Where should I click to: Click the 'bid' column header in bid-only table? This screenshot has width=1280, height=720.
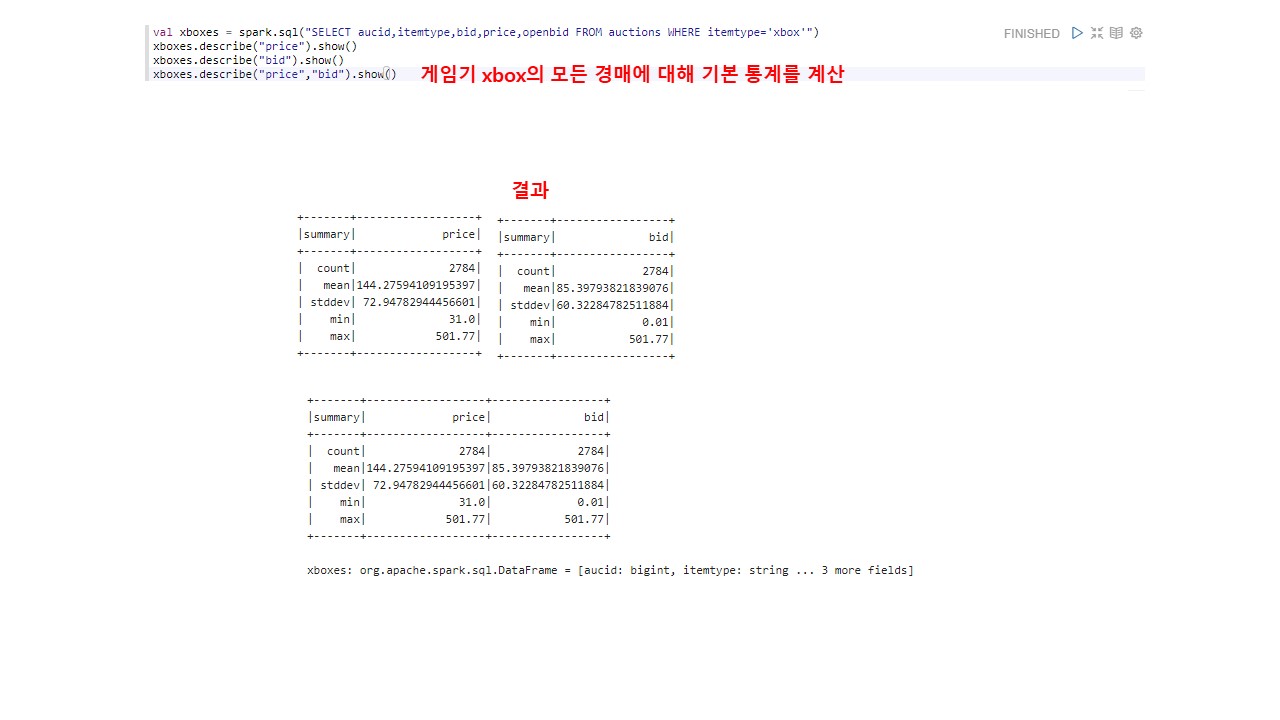pos(659,237)
